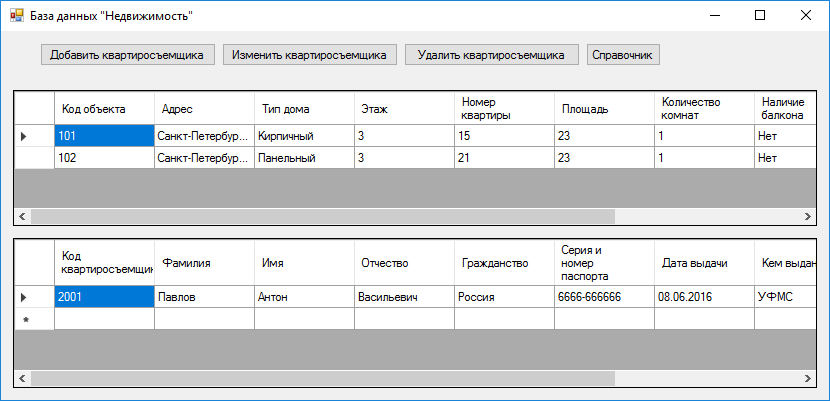This screenshot has height=401, width=830.
Task: Click the Гражданство column header
Action: [504, 263]
